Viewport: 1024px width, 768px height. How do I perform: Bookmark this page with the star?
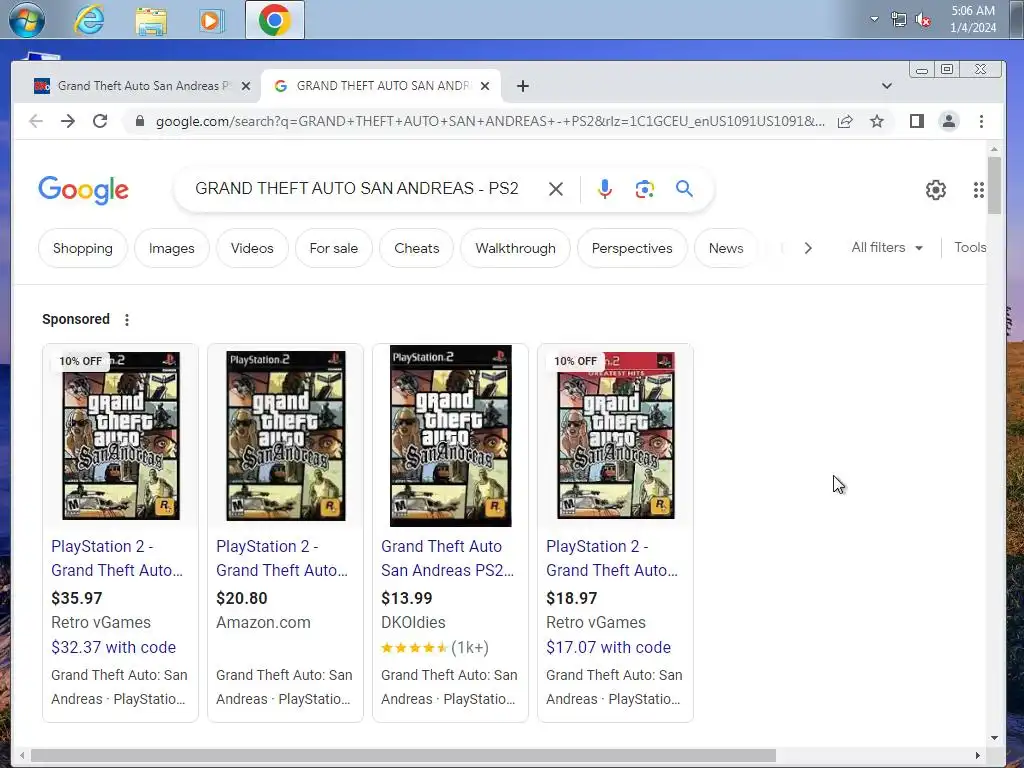click(877, 121)
